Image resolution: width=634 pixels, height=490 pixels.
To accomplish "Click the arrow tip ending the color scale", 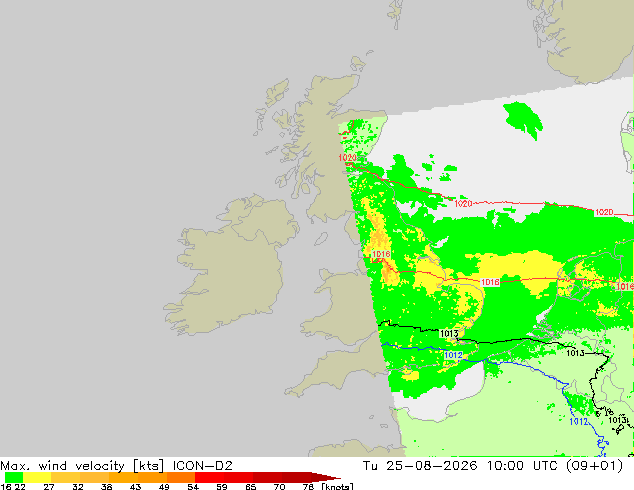I will tap(326, 477).
